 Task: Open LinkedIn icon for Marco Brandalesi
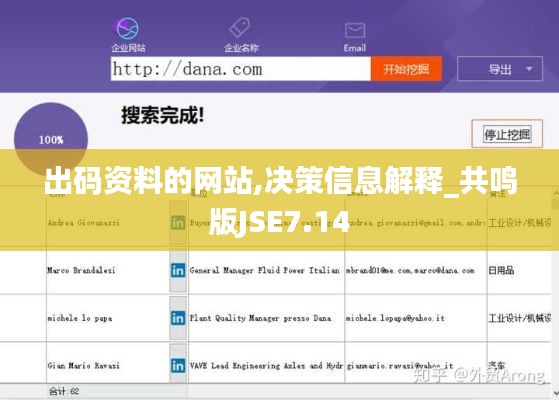(178, 271)
